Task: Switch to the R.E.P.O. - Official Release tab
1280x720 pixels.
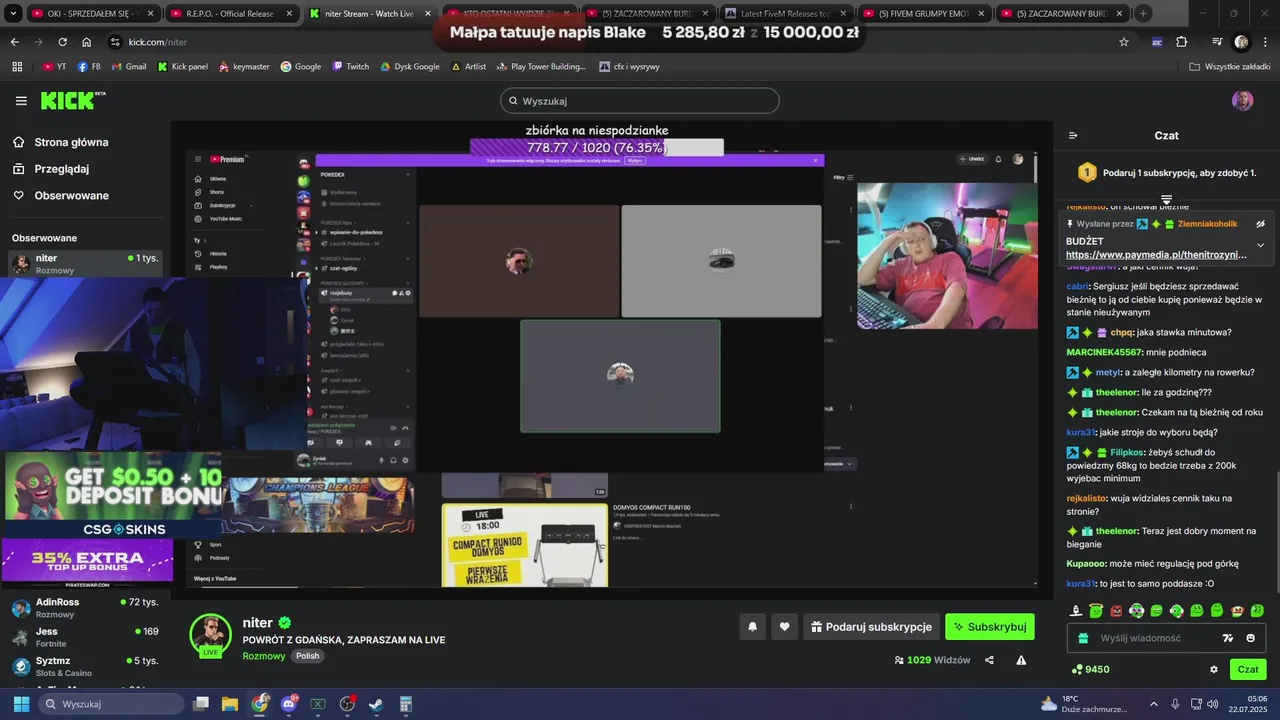Action: coord(231,13)
